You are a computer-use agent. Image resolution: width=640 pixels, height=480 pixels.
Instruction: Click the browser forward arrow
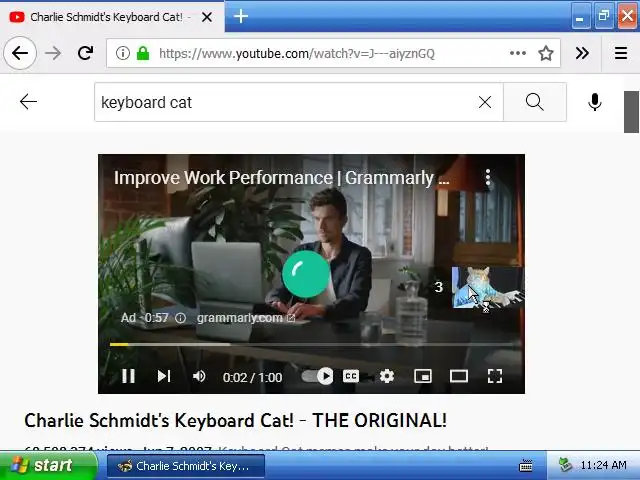click(x=53, y=53)
